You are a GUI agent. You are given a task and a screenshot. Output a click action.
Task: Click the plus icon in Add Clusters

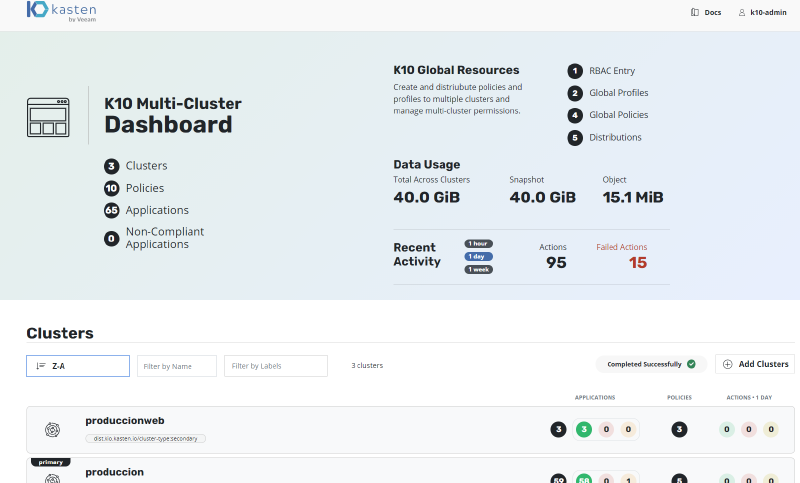728,364
